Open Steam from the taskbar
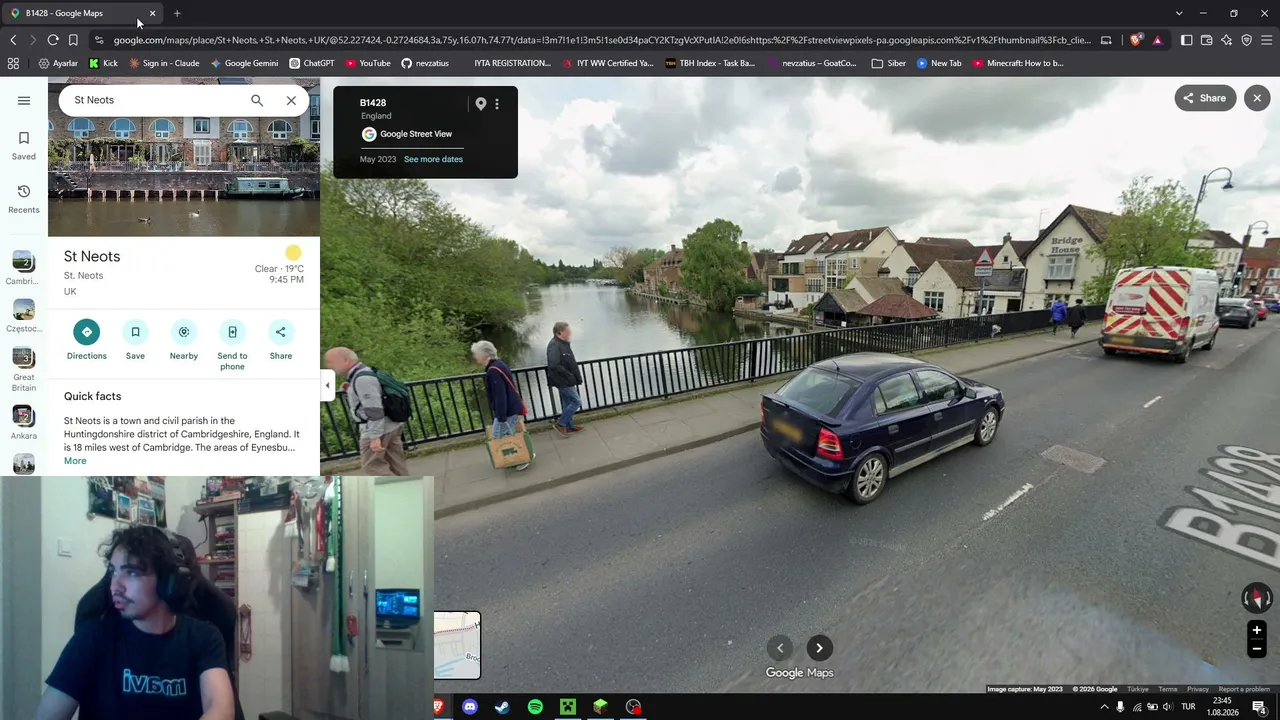This screenshot has height=720, width=1280. (502, 707)
